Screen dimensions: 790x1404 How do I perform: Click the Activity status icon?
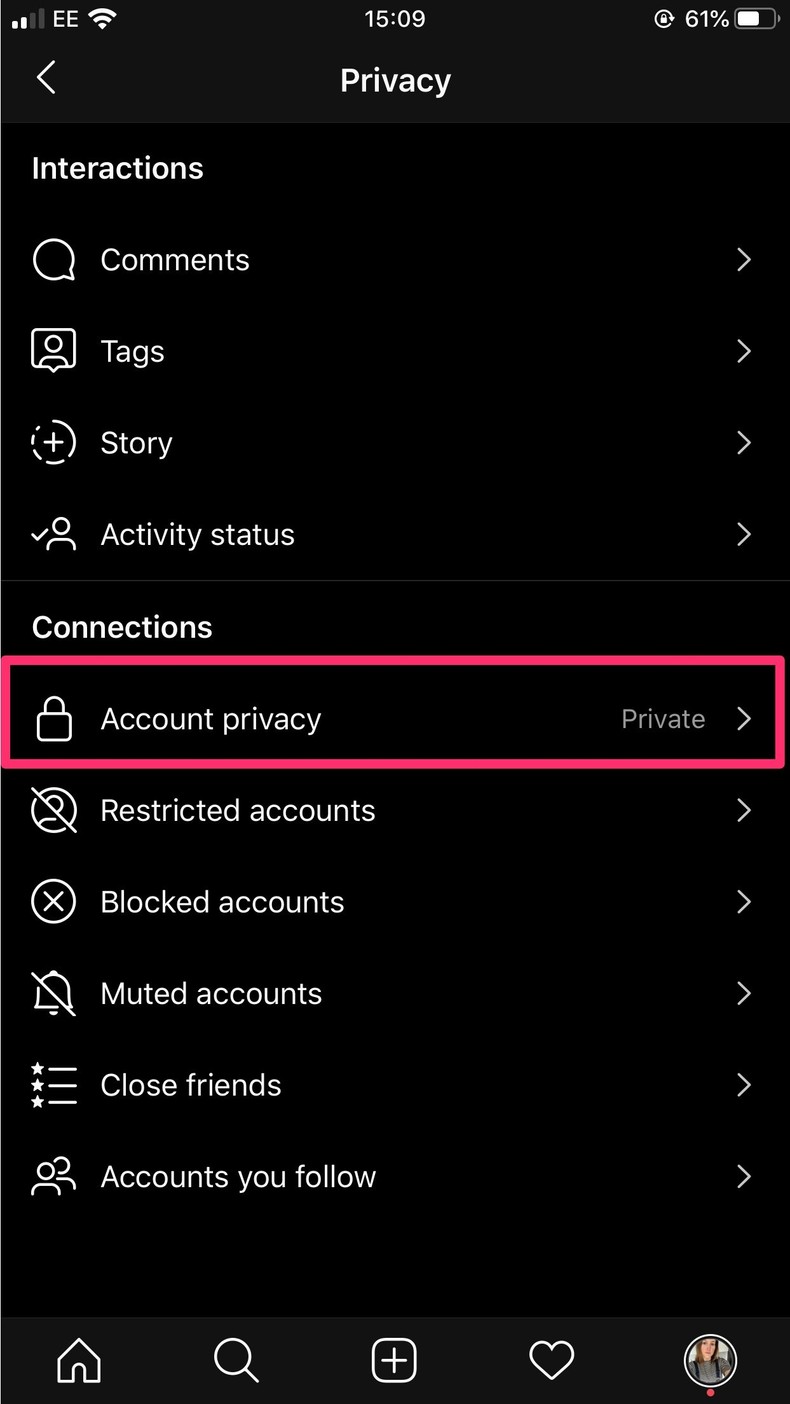coord(54,534)
